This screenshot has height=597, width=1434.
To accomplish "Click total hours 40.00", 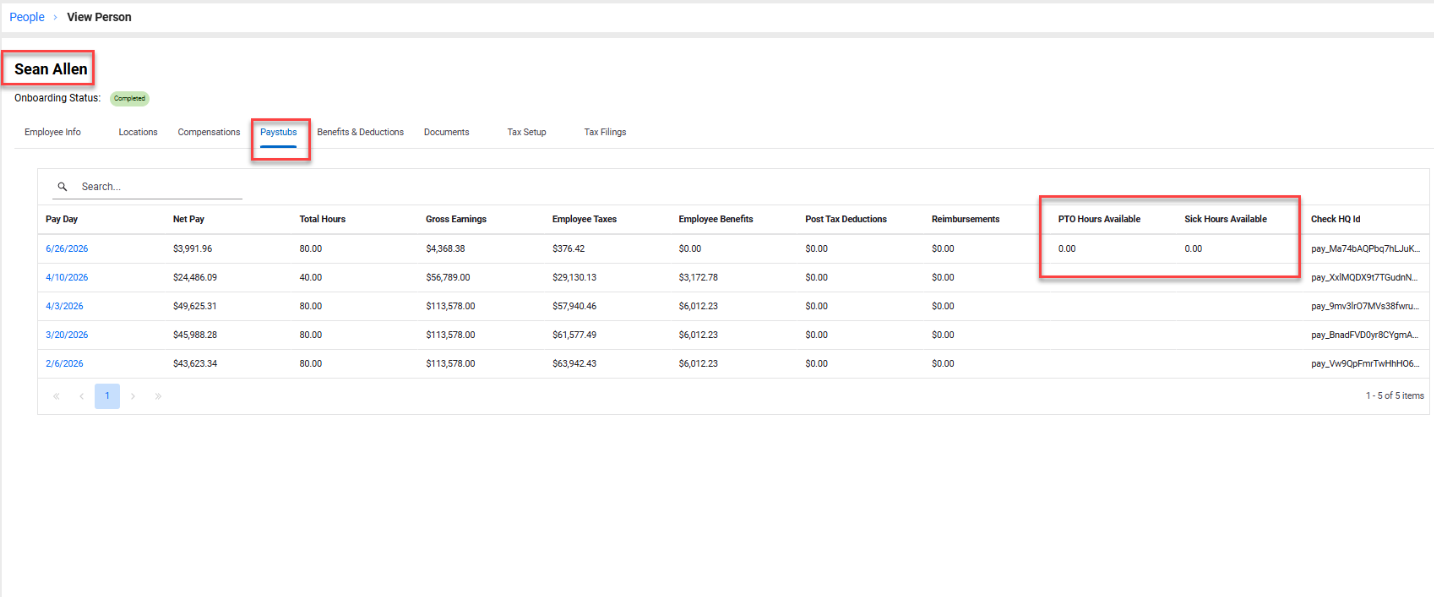I will coord(311,277).
